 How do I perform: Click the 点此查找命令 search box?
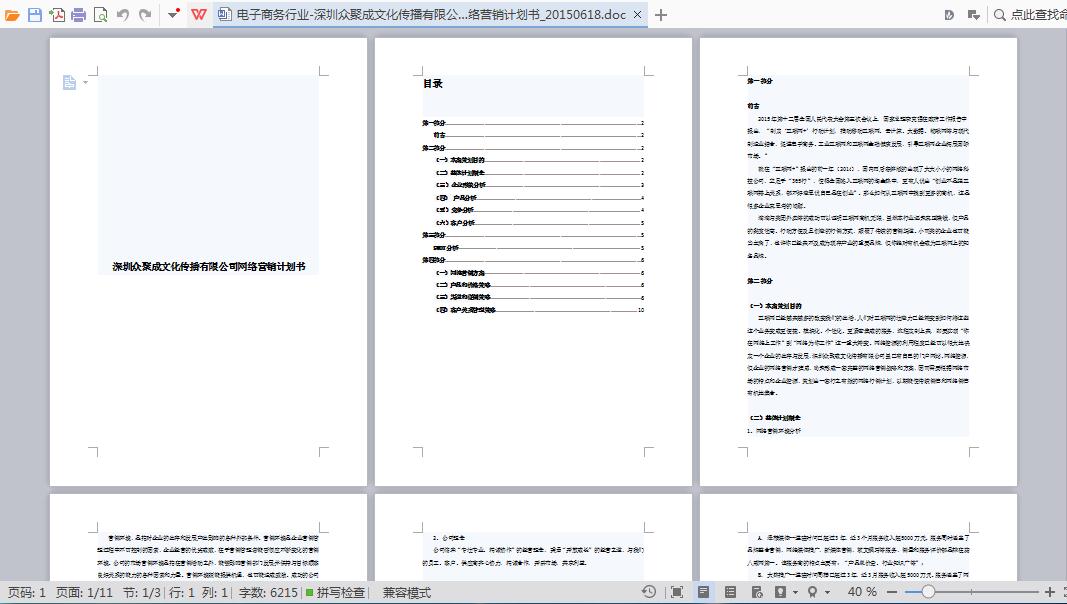click(x=1030, y=14)
